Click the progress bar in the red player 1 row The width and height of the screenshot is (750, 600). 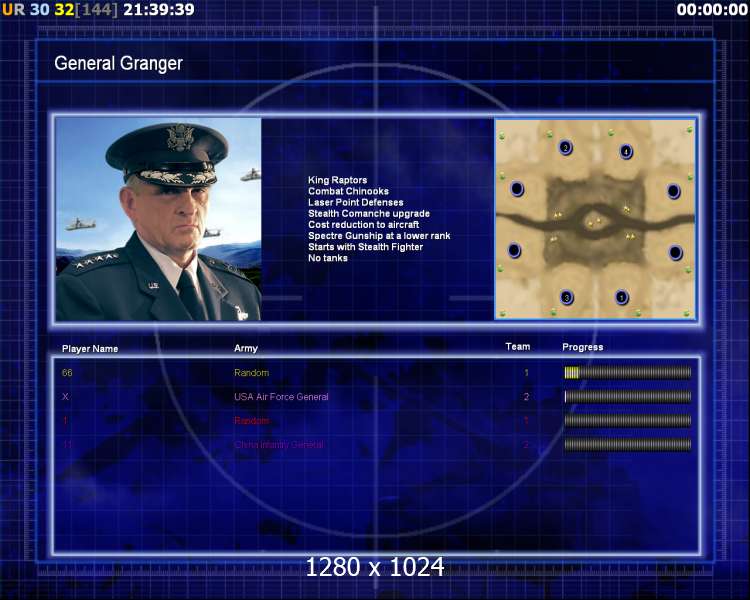(x=628, y=421)
